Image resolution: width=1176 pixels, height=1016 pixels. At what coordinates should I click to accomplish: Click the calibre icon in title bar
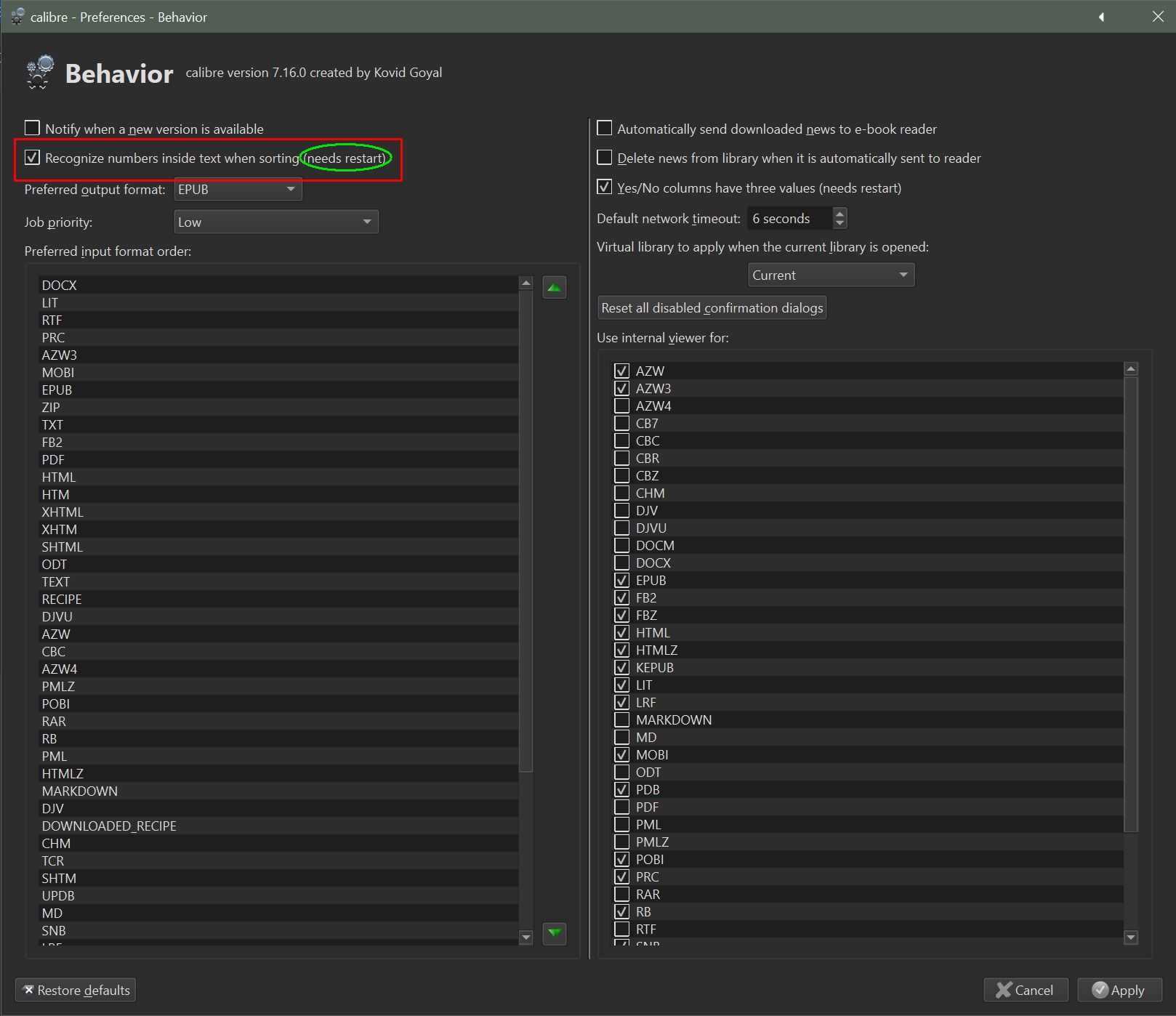pyautogui.click(x=17, y=17)
